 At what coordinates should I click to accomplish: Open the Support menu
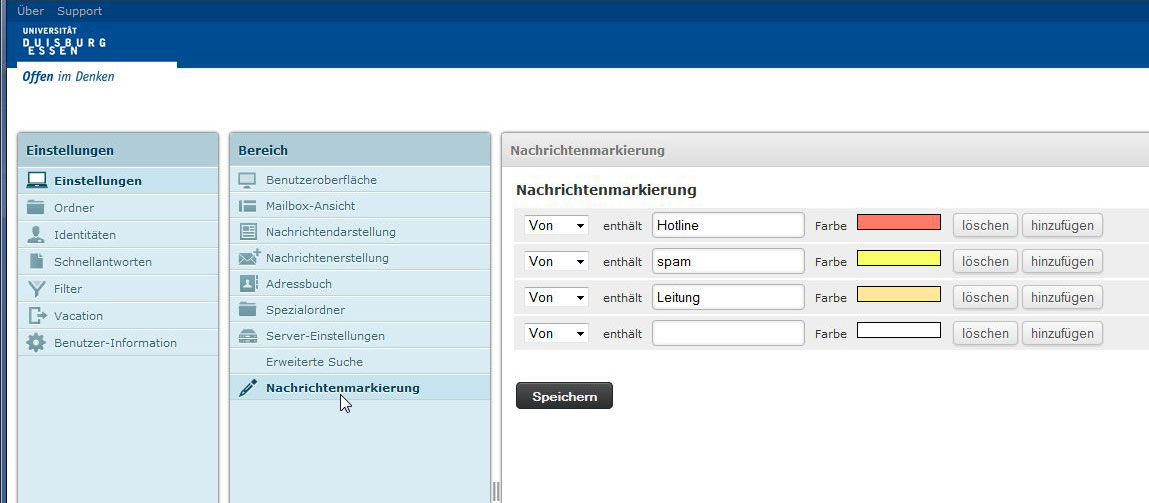(x=79, y=11)
